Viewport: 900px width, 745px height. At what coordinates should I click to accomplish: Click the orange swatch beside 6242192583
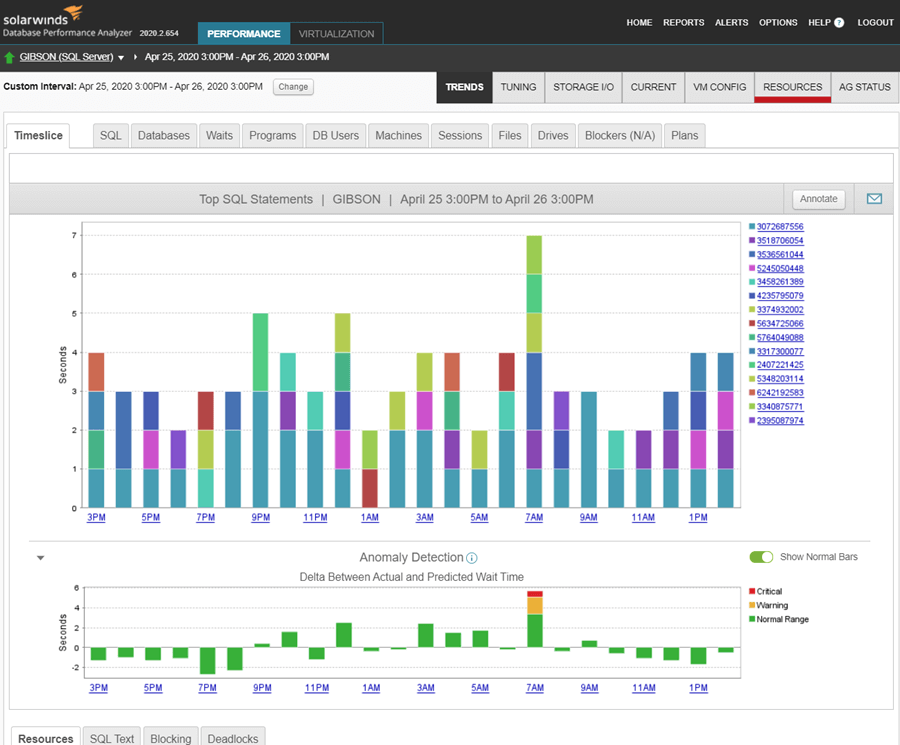752,393
